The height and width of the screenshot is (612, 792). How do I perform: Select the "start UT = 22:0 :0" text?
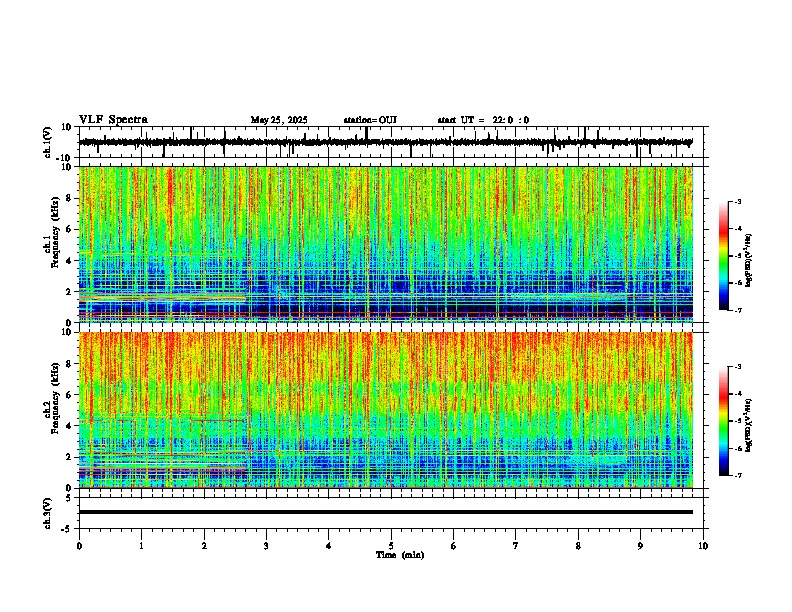tap(483, 120)
